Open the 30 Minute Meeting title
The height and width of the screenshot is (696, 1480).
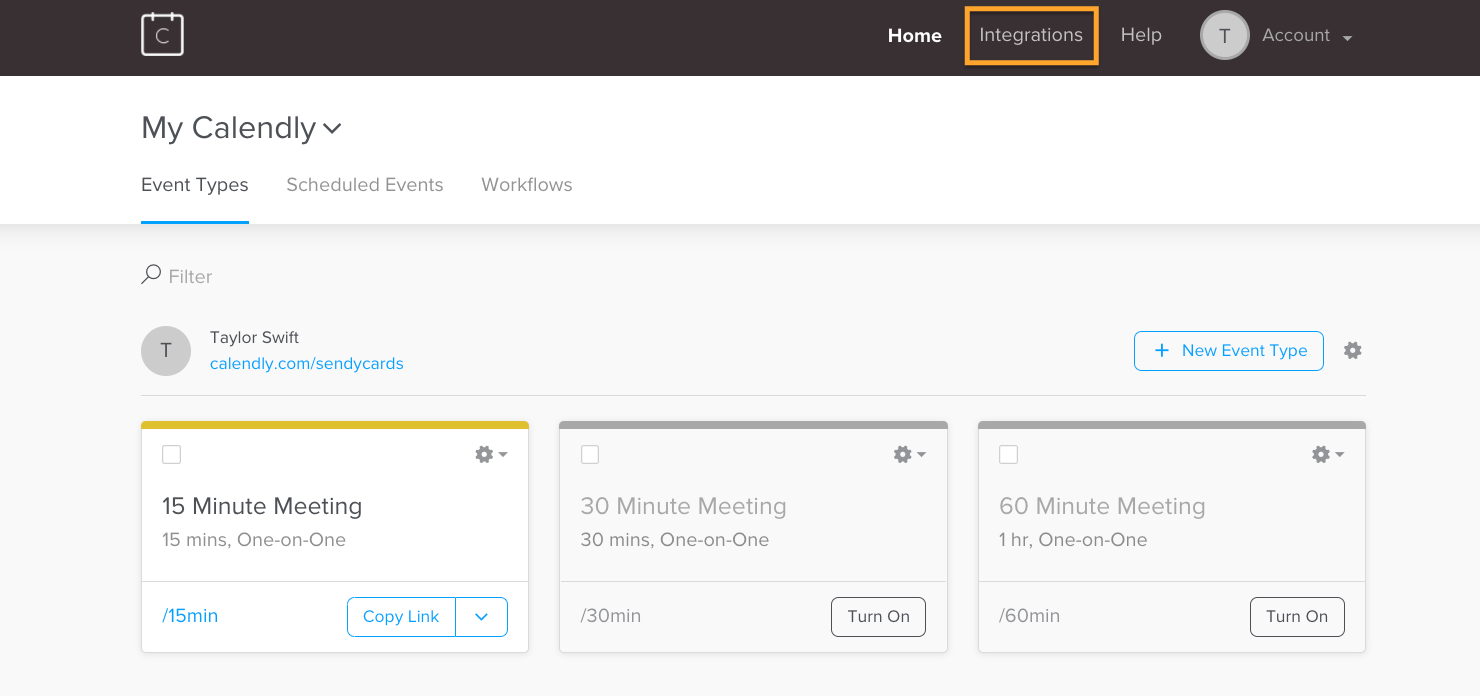(684, 506)
